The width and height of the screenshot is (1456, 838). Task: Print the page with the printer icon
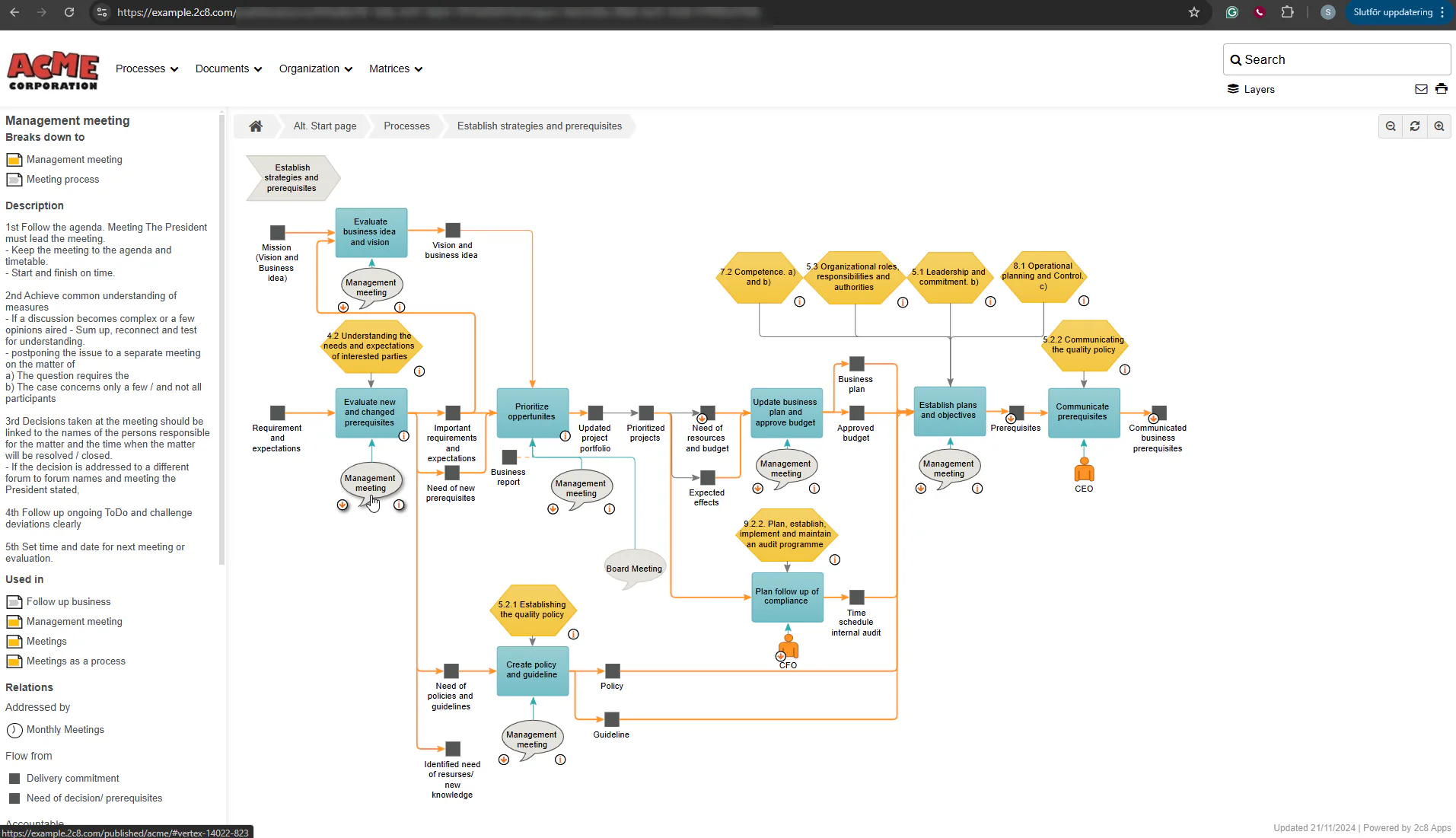click(x=1442, y=89)
